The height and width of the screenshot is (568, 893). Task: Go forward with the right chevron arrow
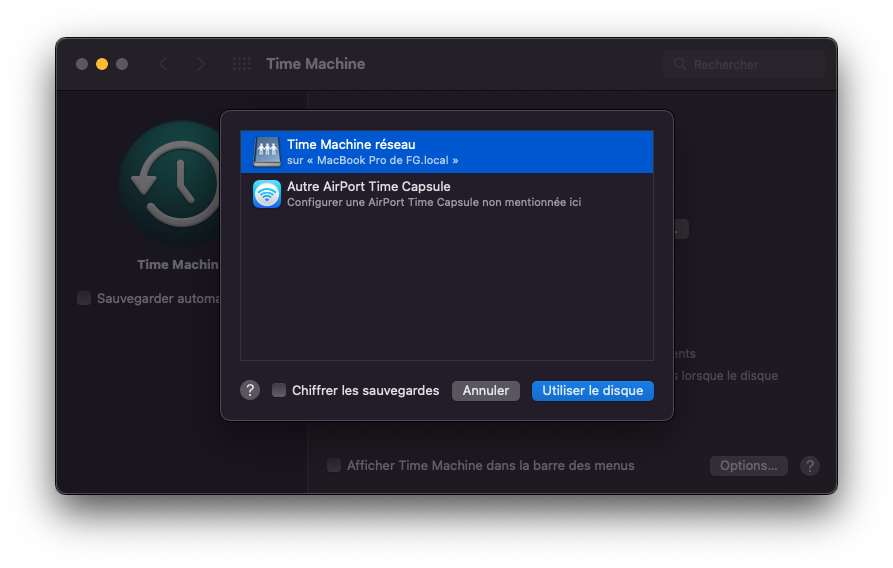200,64
